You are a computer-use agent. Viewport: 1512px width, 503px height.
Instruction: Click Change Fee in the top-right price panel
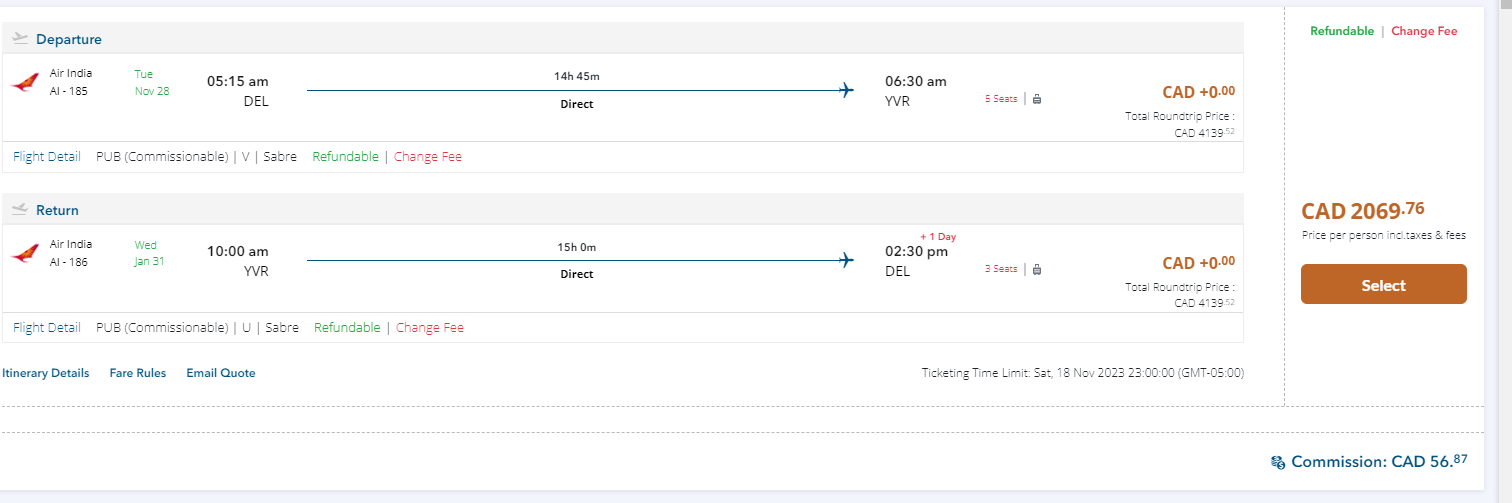coord(1424,31)
